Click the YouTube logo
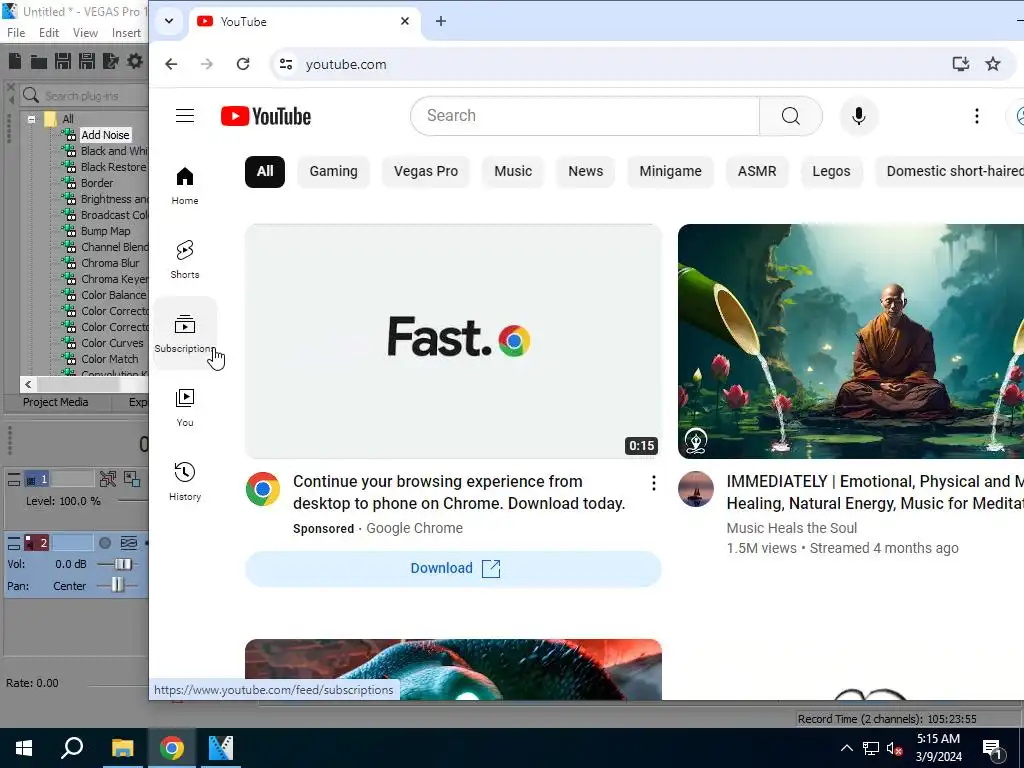 pos(266,116)
